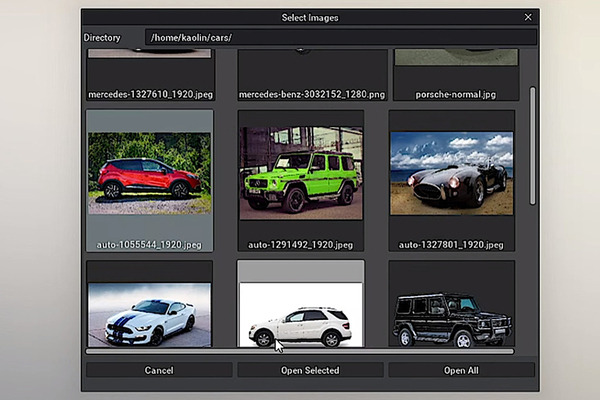Click the horizontal scrollbar below the thumbnails
This screenshot has height=400, width=600.
(300, 351)
